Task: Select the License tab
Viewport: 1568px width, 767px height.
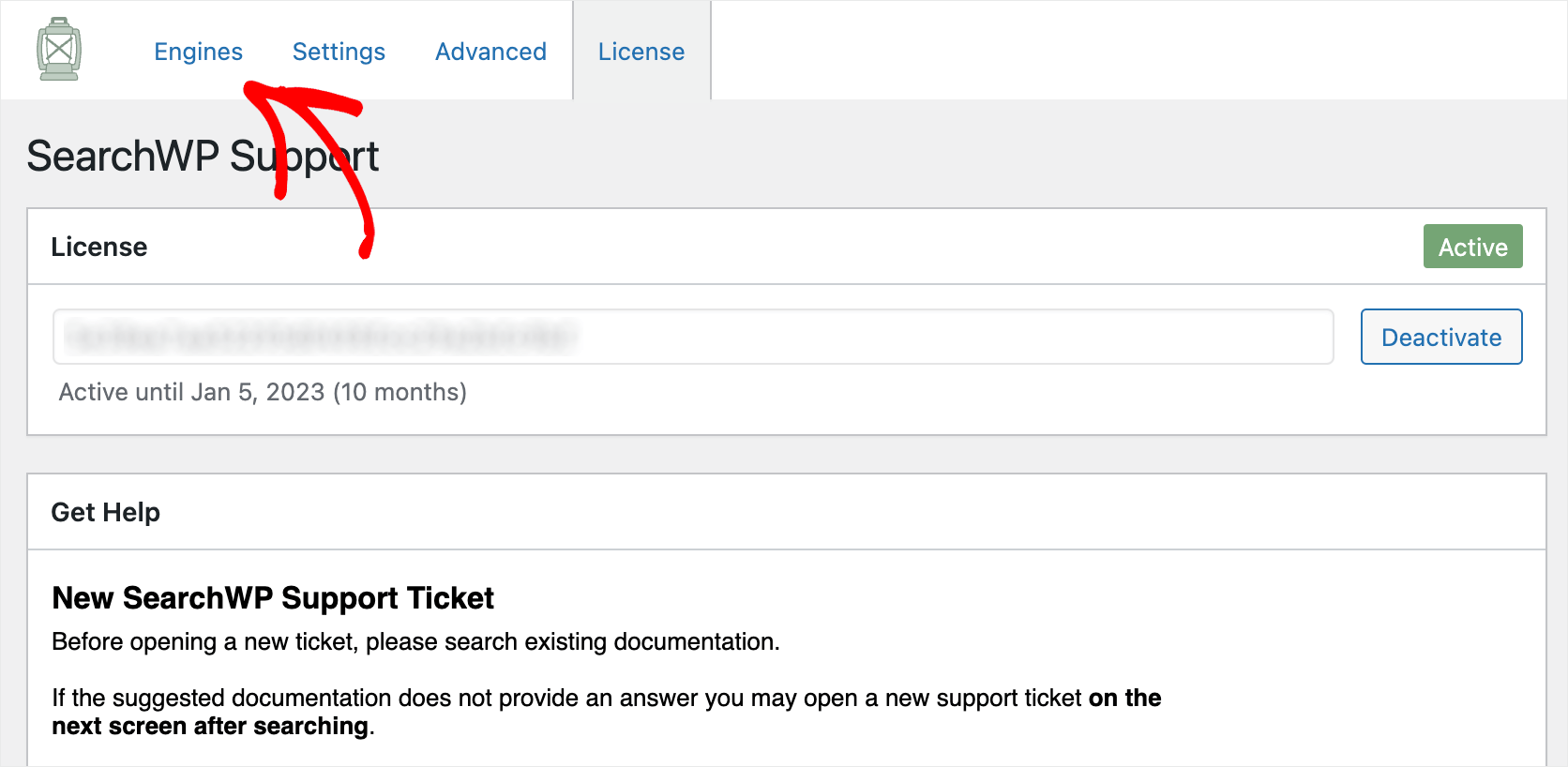Action: 641,52
